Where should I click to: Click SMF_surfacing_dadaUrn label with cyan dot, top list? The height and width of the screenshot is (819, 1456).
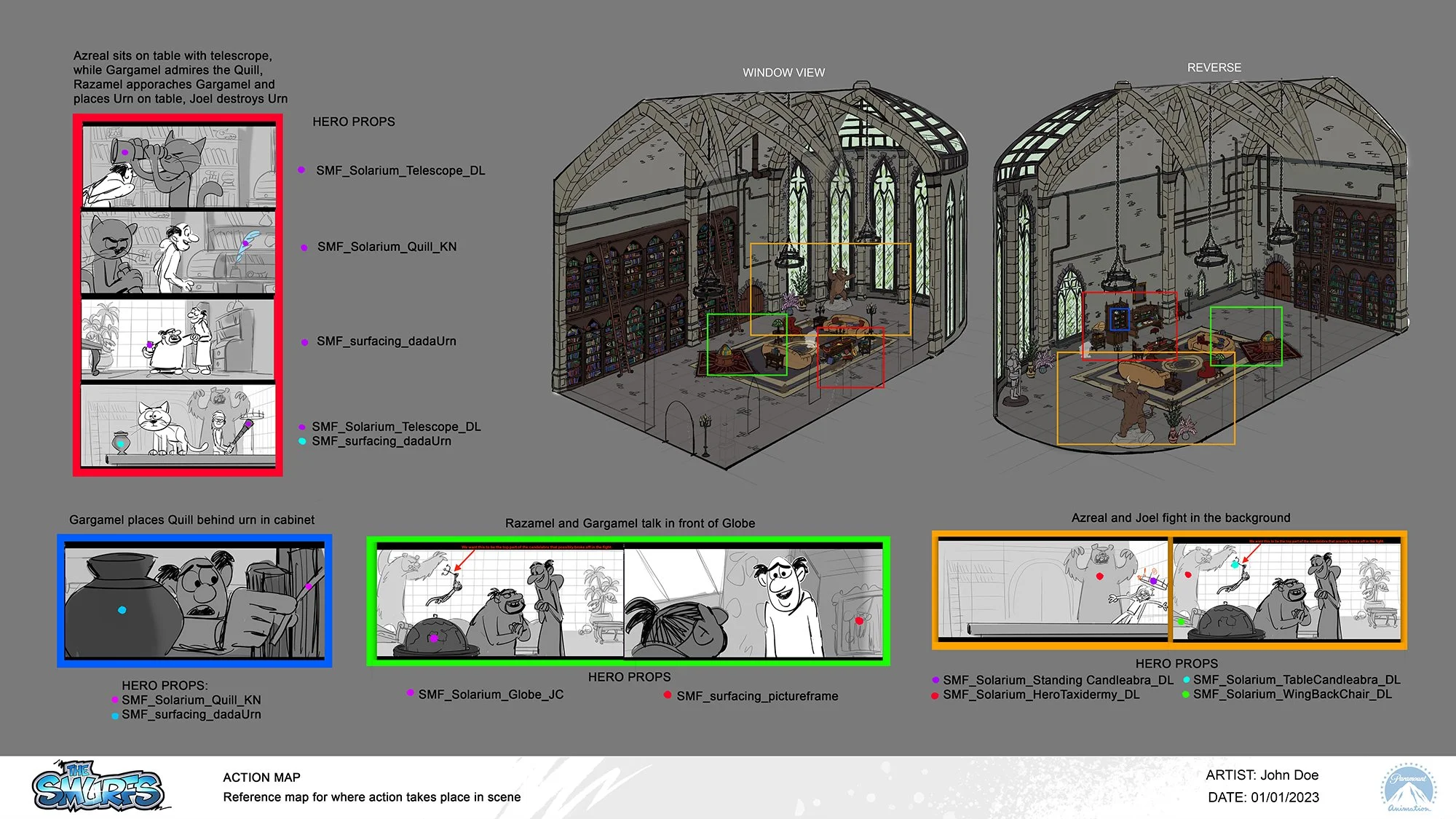tap(381, 441)
